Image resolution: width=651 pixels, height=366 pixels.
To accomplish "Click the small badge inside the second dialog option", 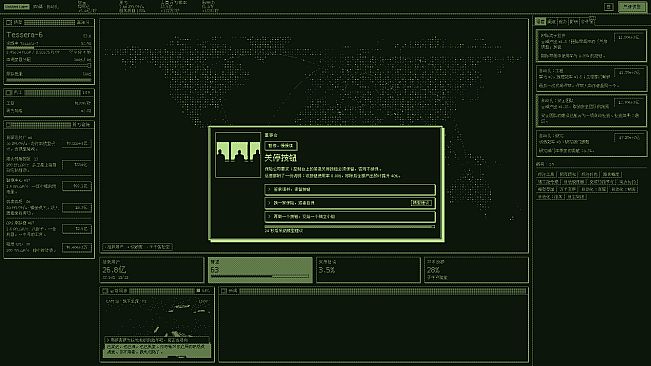I will [421, 203].
